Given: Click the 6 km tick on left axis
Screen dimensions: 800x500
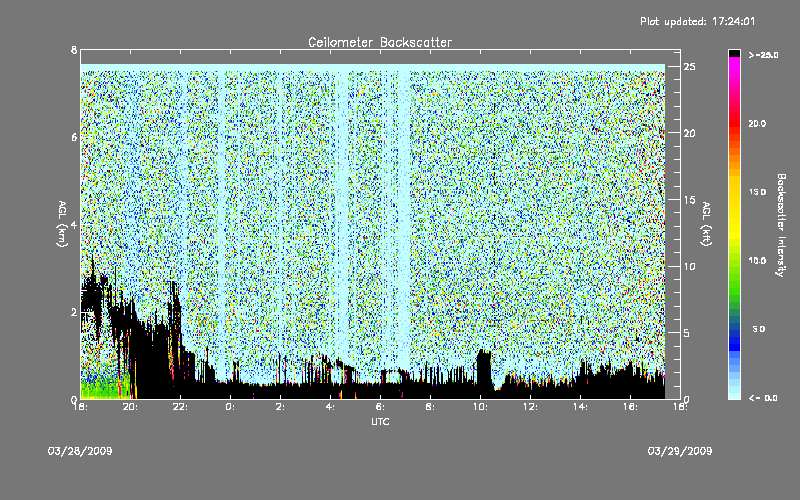Looking at the screenshot, I should tap(74, 138).
